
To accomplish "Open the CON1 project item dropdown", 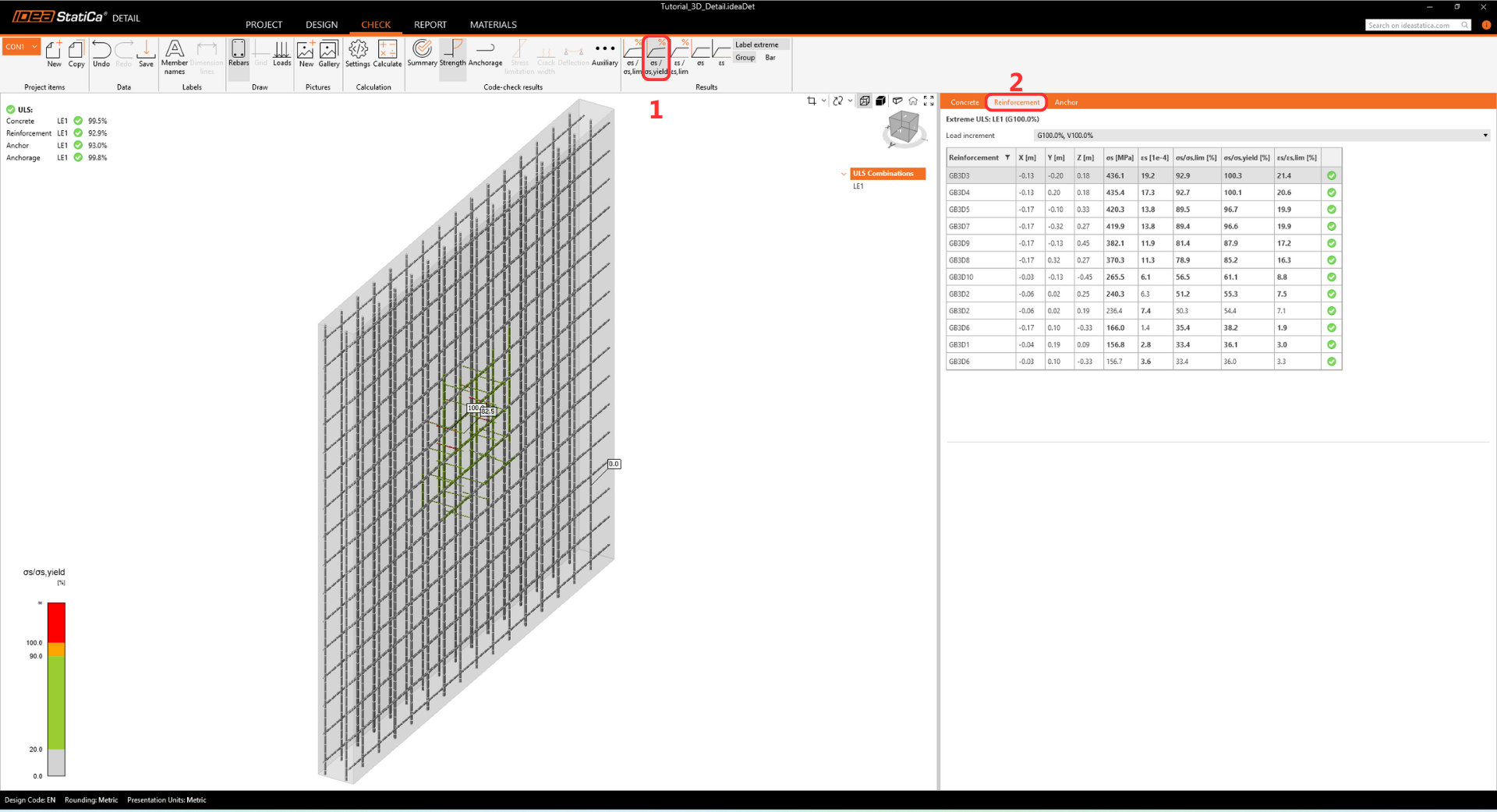I will [22, 47].
